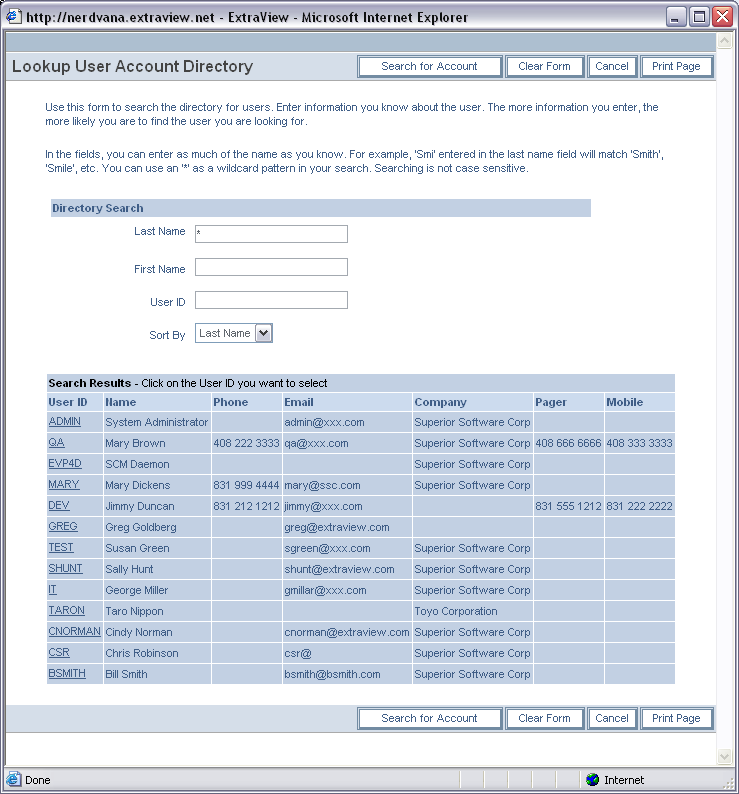Image resolution: width=739 pixels, height=794 pixels.
Task: Click the Internet Explorer page icon in title bar
Action: point(14,17)
